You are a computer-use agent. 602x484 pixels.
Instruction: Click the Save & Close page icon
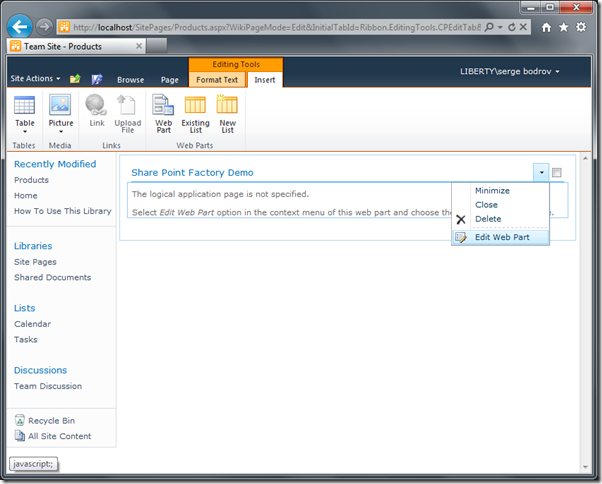(x=97, y=79)
